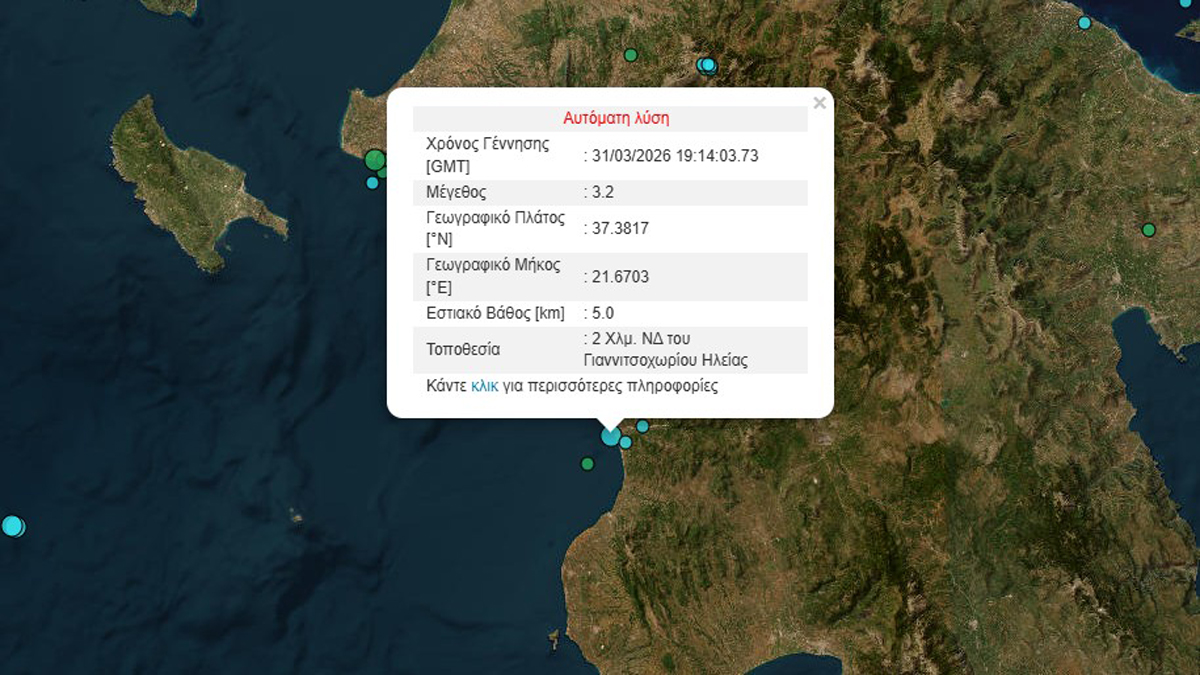1200x675 pixels.
Task: Select the cyan dot northeast of the popup anchor
Action: point(642,425)
